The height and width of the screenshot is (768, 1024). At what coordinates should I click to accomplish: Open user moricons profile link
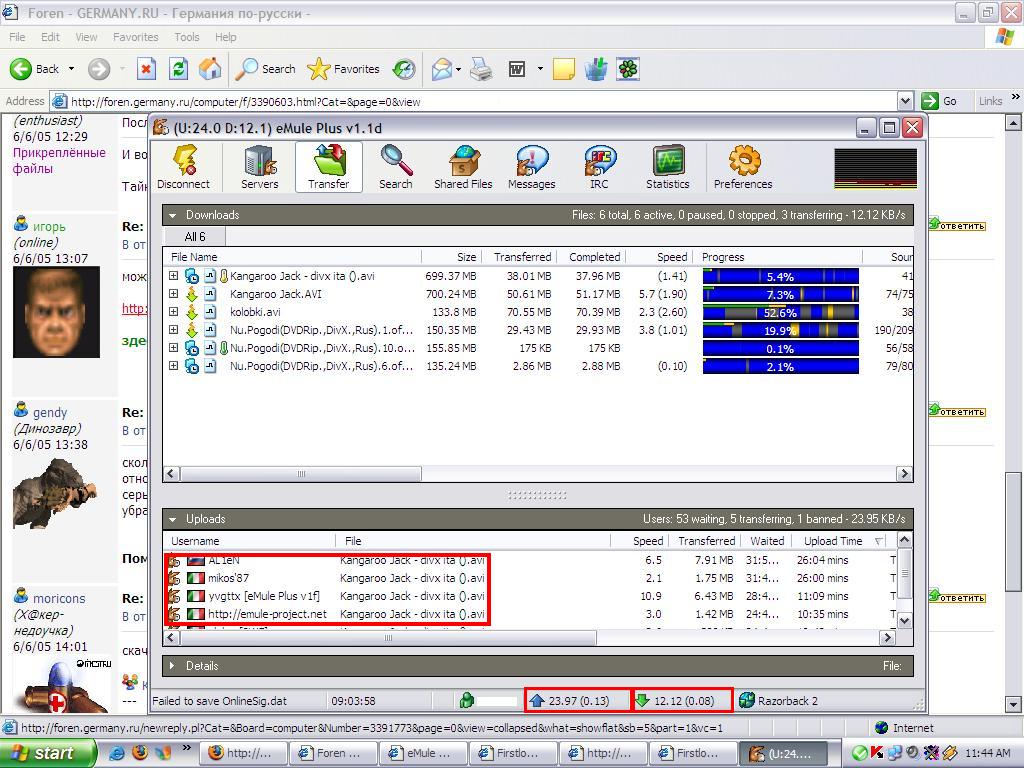tap(59, 598)
